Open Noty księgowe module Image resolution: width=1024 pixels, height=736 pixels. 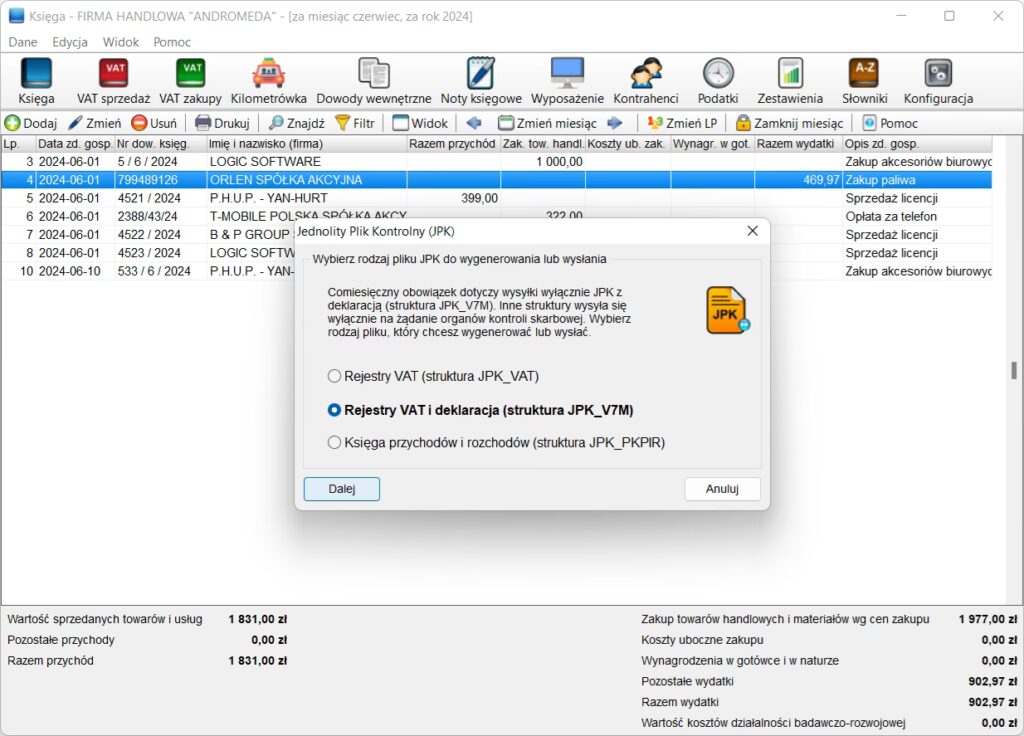click(481, 81)
